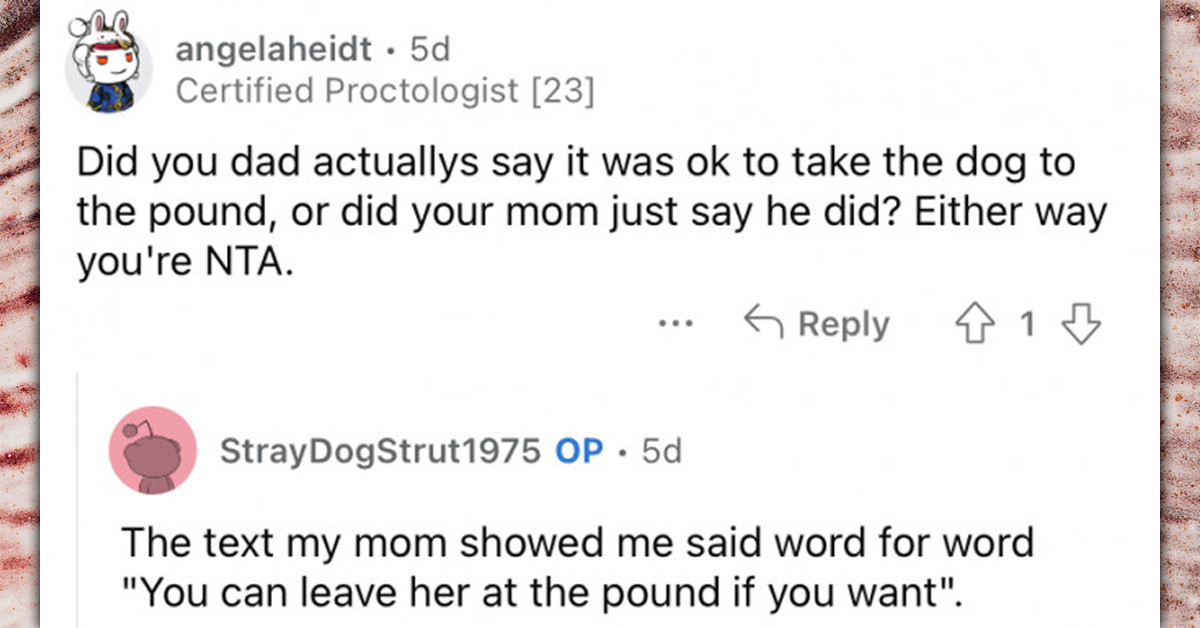The width and height of the screenshot is (1200, 628).
Task: Click the reply arrow icon
Action: pos(763,325)
